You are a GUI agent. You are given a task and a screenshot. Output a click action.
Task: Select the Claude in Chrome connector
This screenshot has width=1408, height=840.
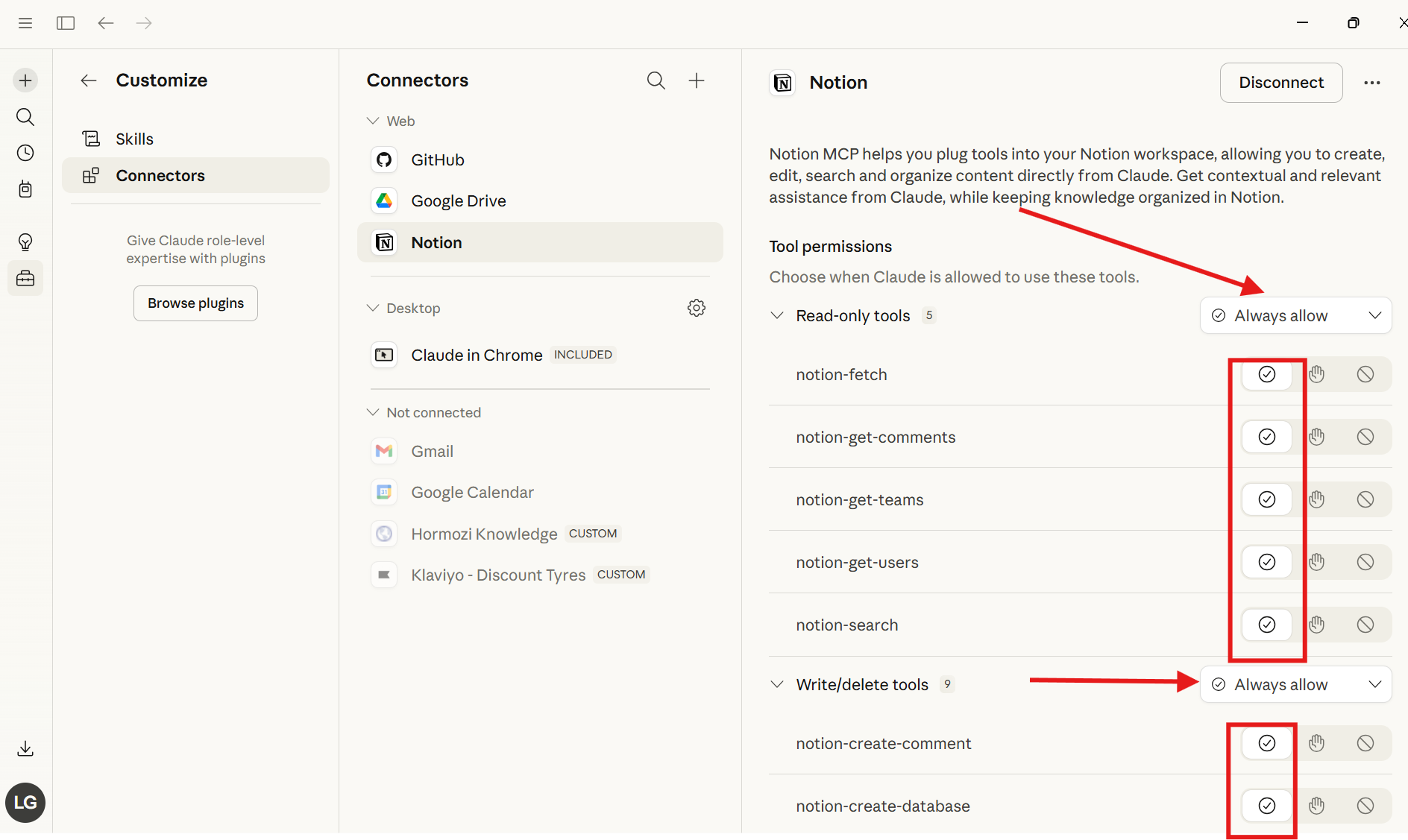point(540,355)
